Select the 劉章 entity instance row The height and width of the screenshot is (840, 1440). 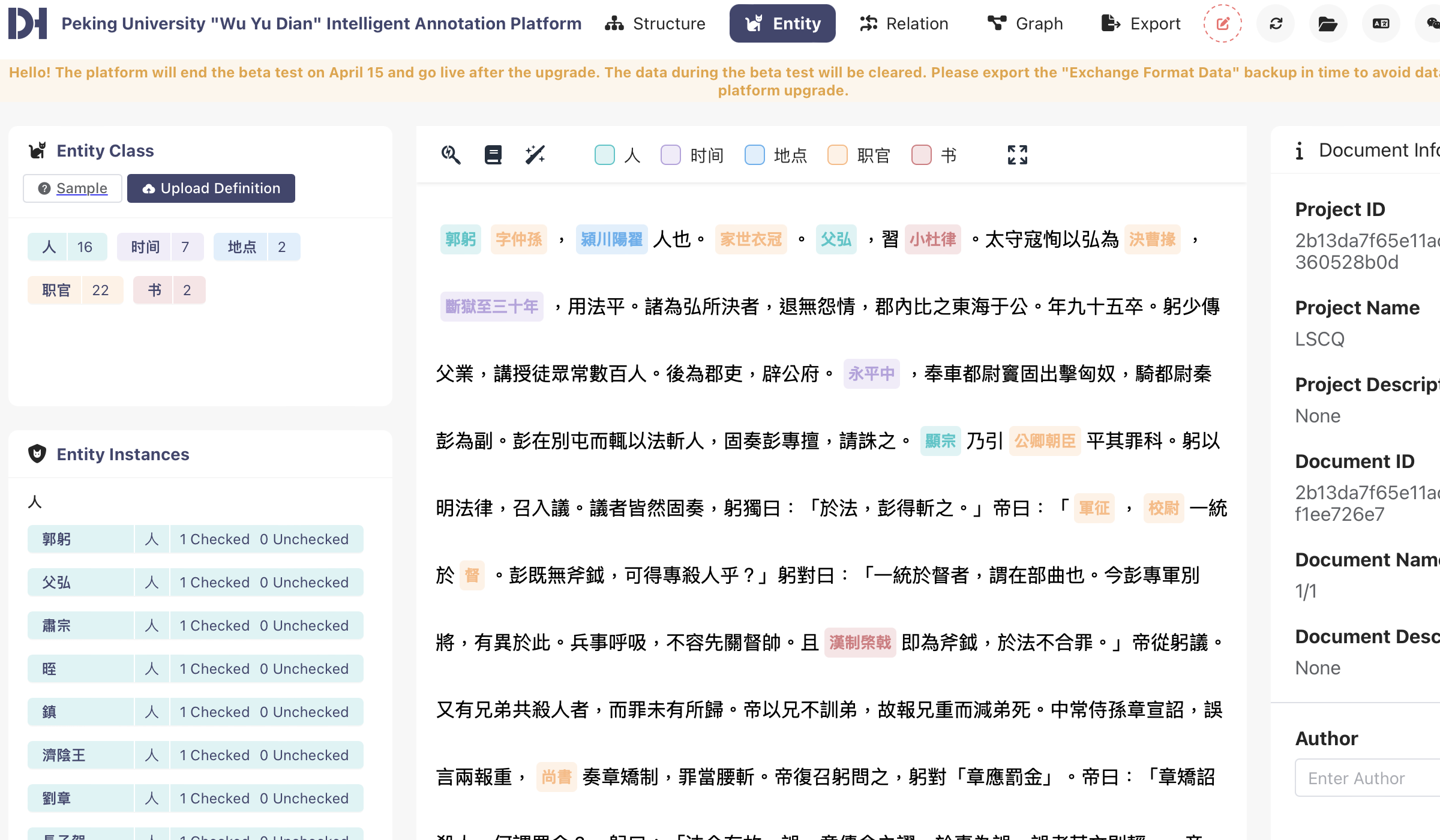coord(196,799)
